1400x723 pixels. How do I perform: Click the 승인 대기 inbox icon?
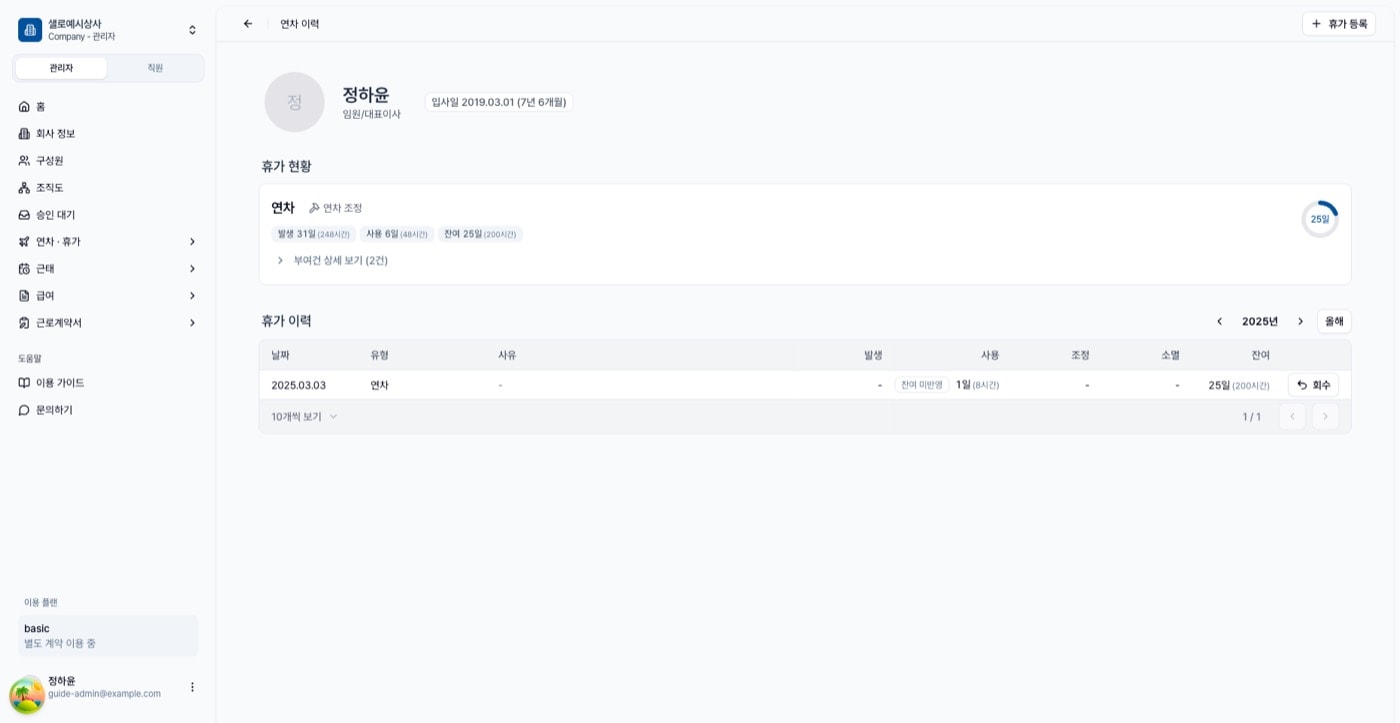pos(24,214)
